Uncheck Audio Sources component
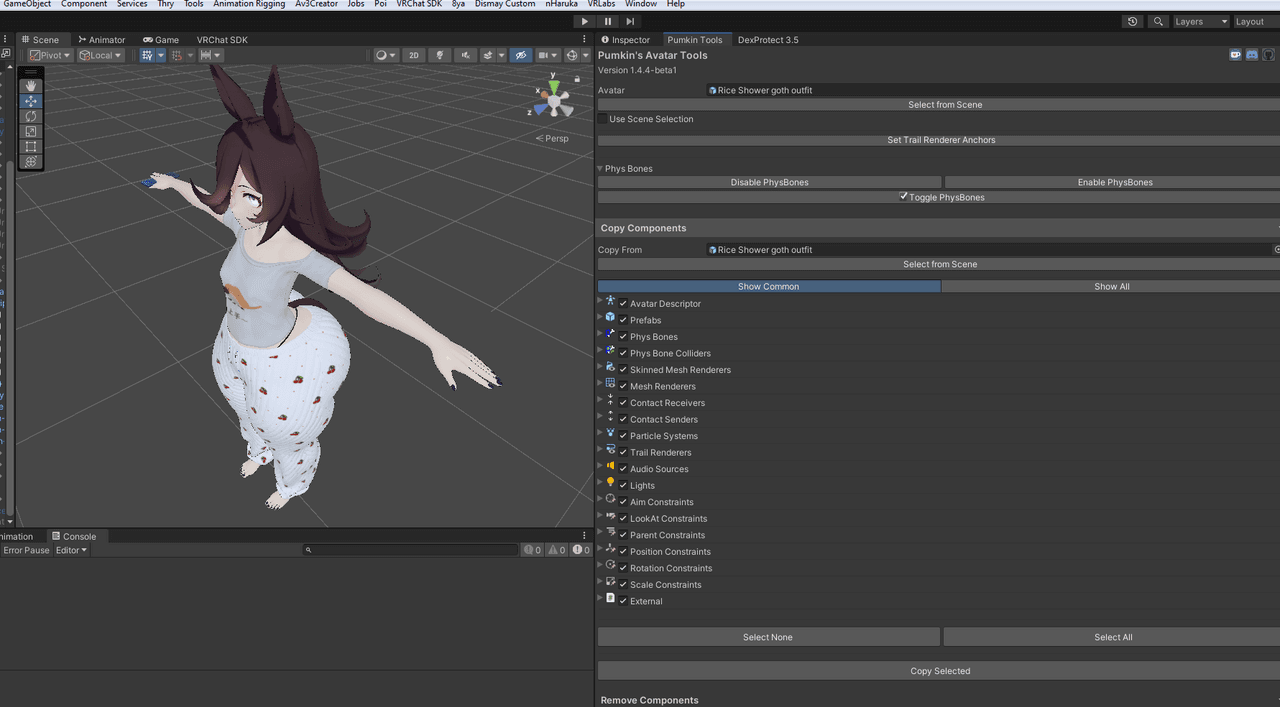Viewport: 1280px width, 707px height. pos(623,469)
